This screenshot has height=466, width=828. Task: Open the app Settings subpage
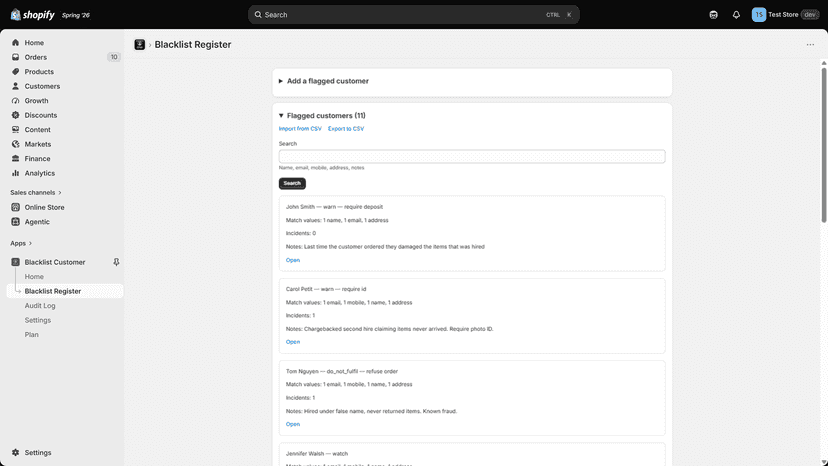point(37,320)
